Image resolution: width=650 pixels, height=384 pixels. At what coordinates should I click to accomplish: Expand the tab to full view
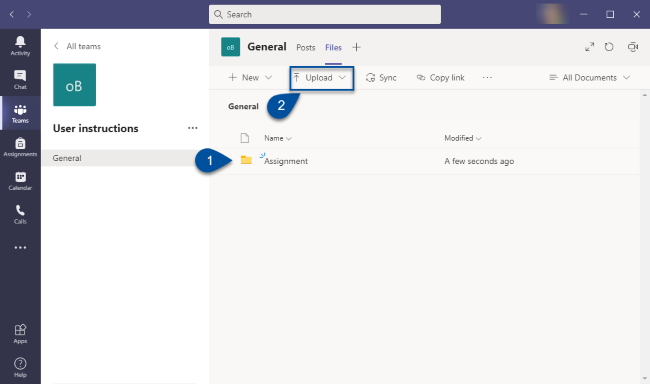589,47
